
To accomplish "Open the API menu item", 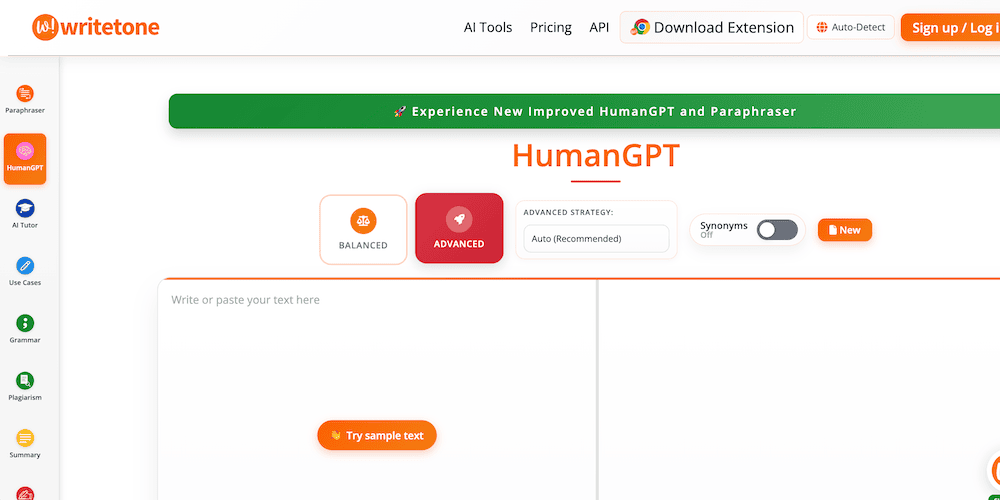I will (x=599, y=27).
